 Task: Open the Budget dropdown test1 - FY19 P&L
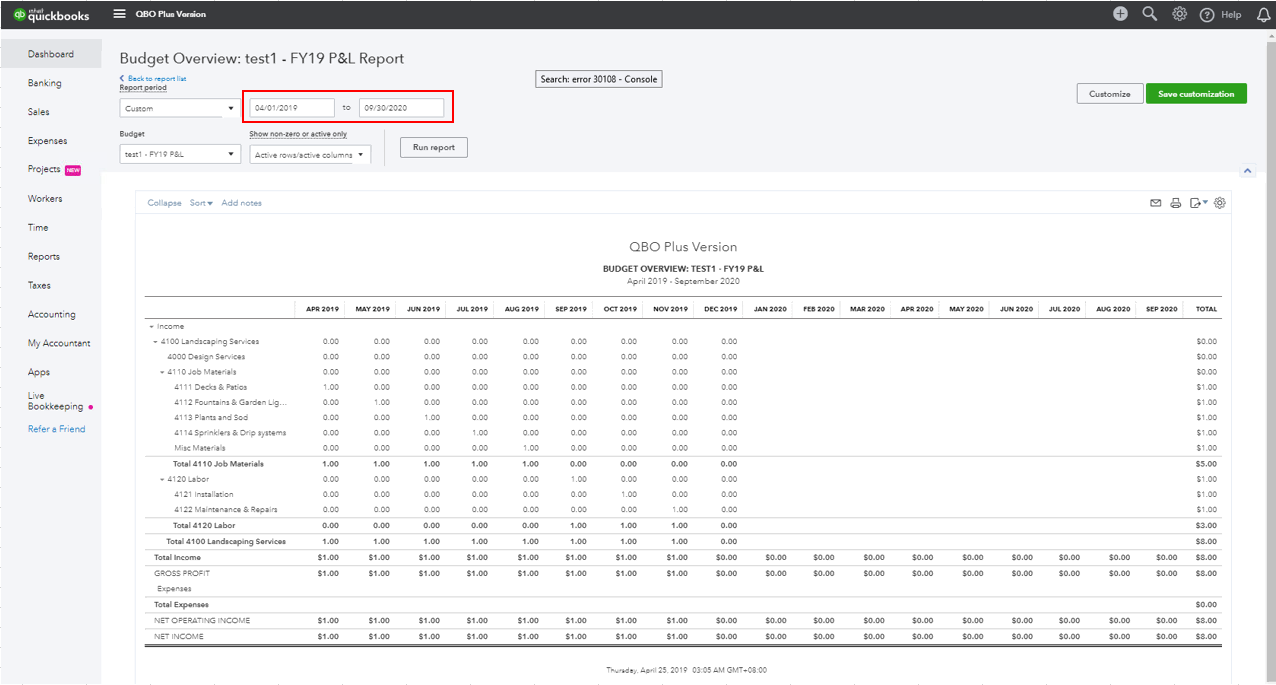(180, 154)
